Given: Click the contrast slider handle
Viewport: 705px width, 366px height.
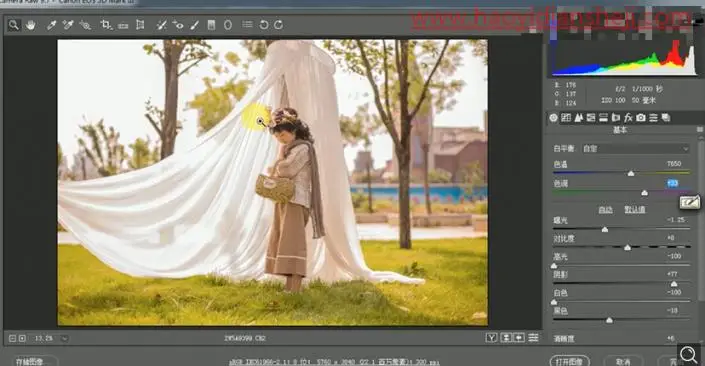Looking at the screenshot, I should (x=627, y=248).
